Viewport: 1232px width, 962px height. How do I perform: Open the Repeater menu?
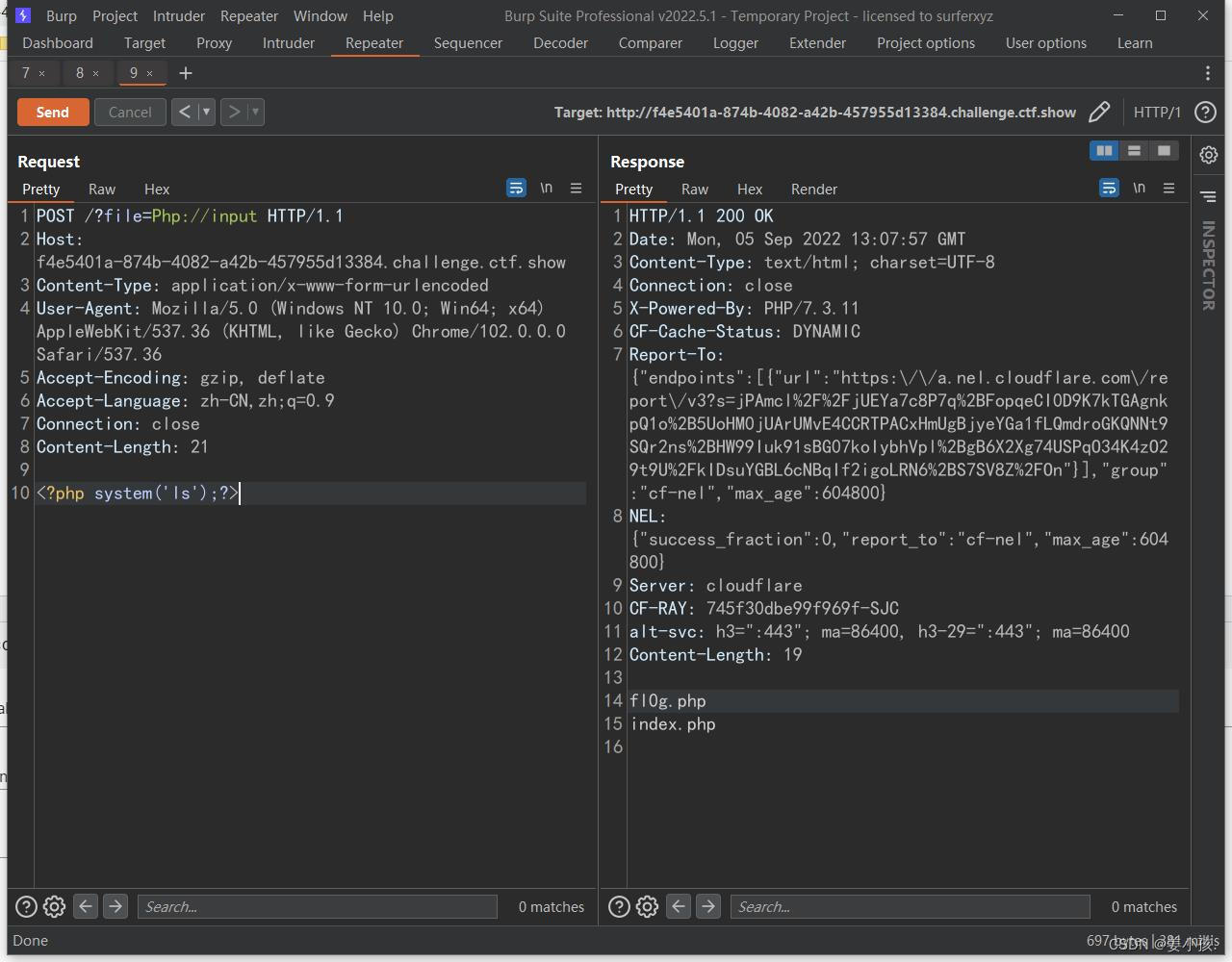pyautogui.click(x=249, y=16)
